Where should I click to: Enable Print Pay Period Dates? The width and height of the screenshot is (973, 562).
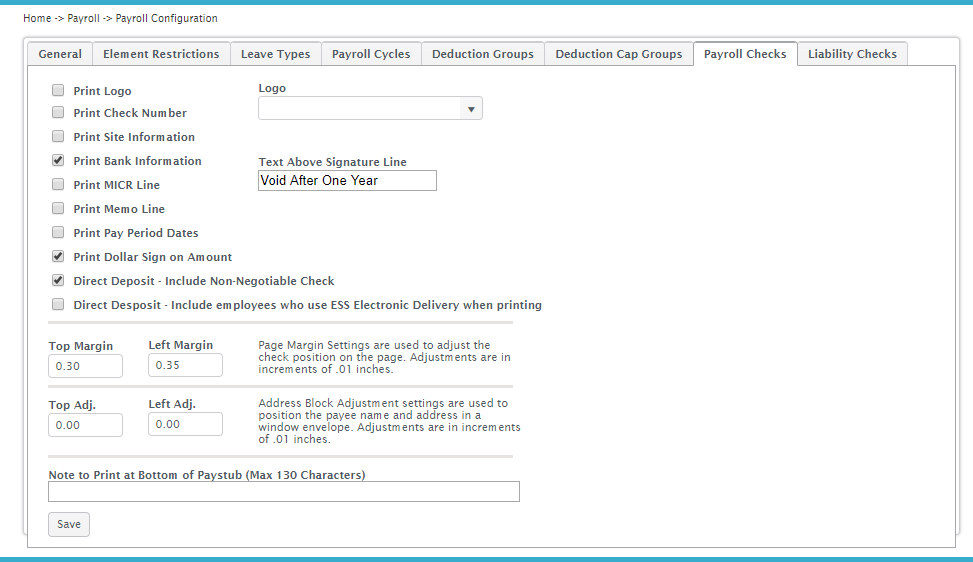pyautogui.click(x=58, y=232)
